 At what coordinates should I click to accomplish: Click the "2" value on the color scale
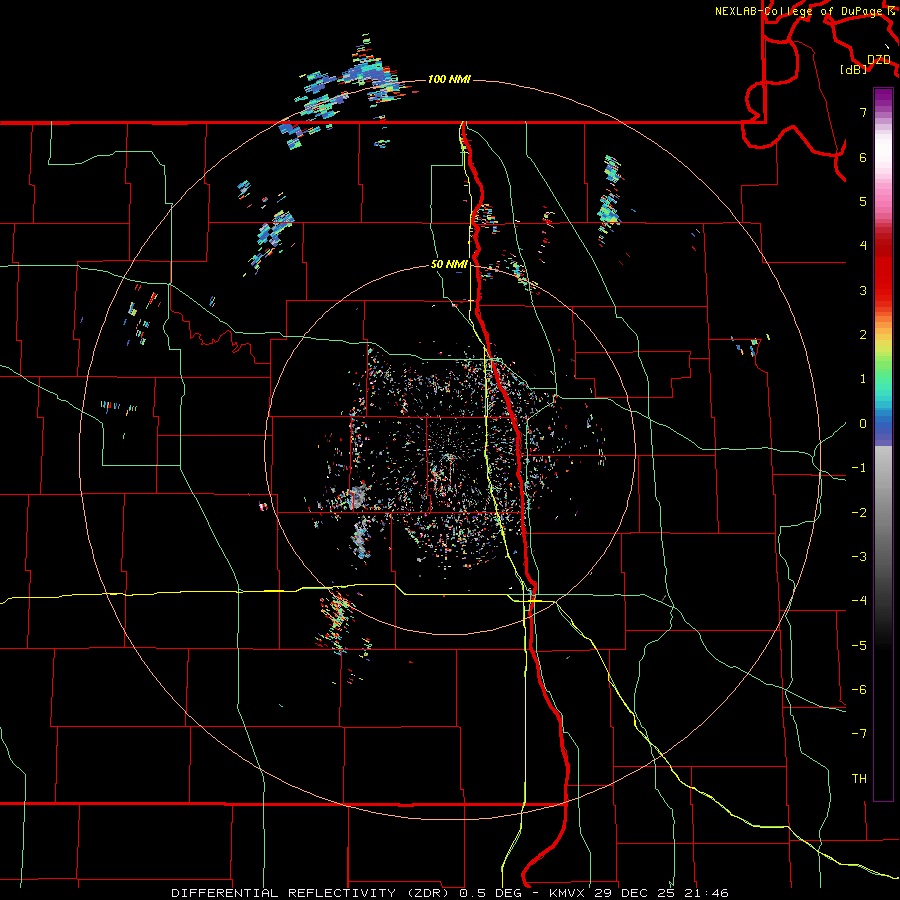[x=863, y=335]
